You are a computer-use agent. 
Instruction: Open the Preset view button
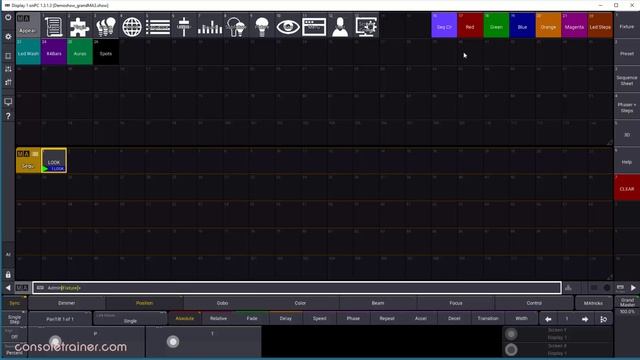pyautogui.click(x=627, y=52)
